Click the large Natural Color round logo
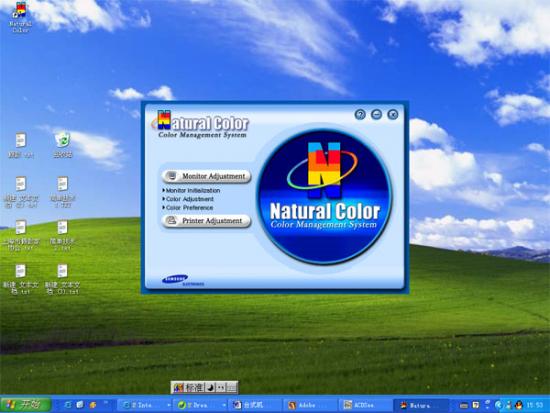550x413 pixels. click(x=324, y=196)
